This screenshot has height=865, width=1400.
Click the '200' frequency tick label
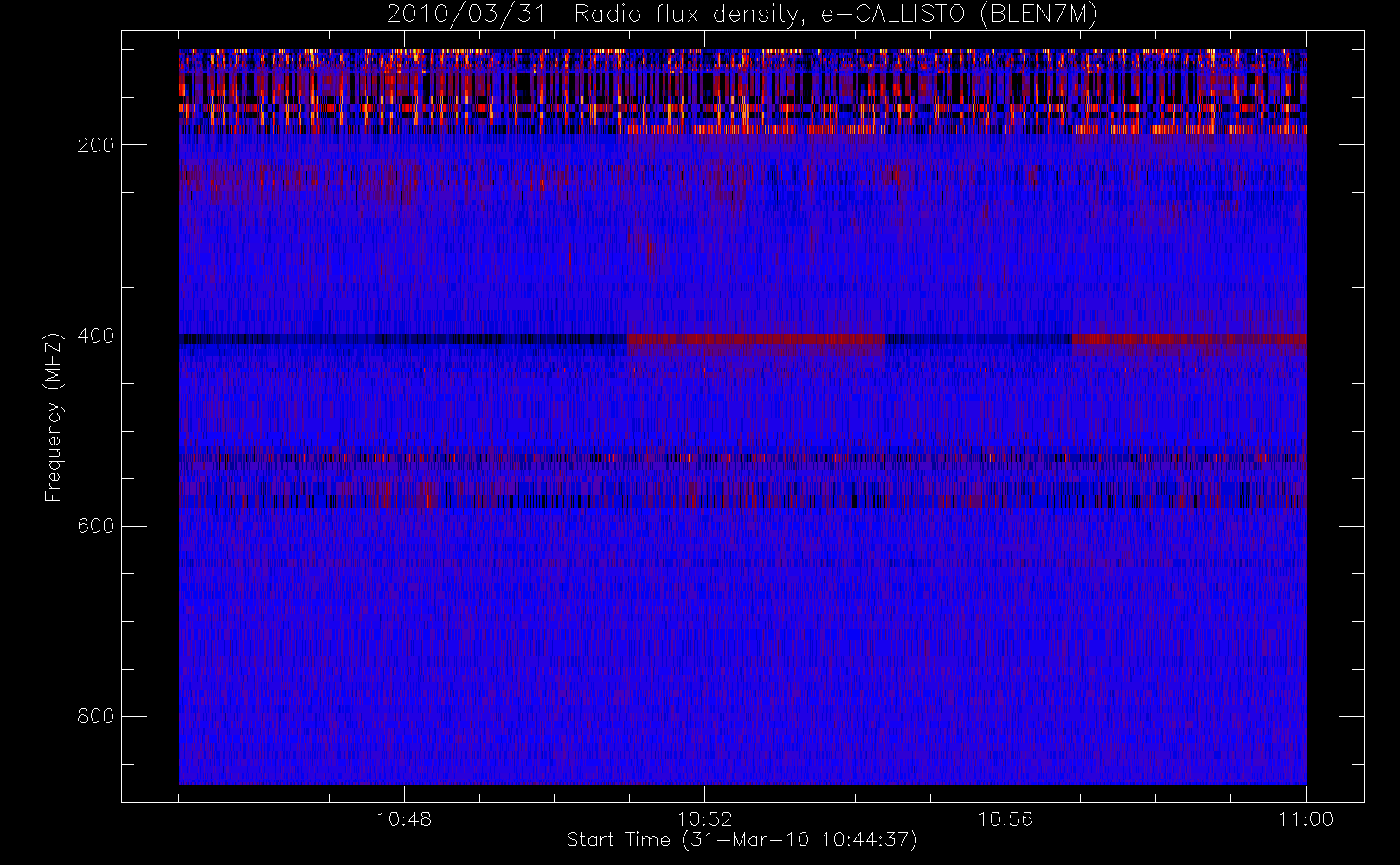click(x=96, y=145)
